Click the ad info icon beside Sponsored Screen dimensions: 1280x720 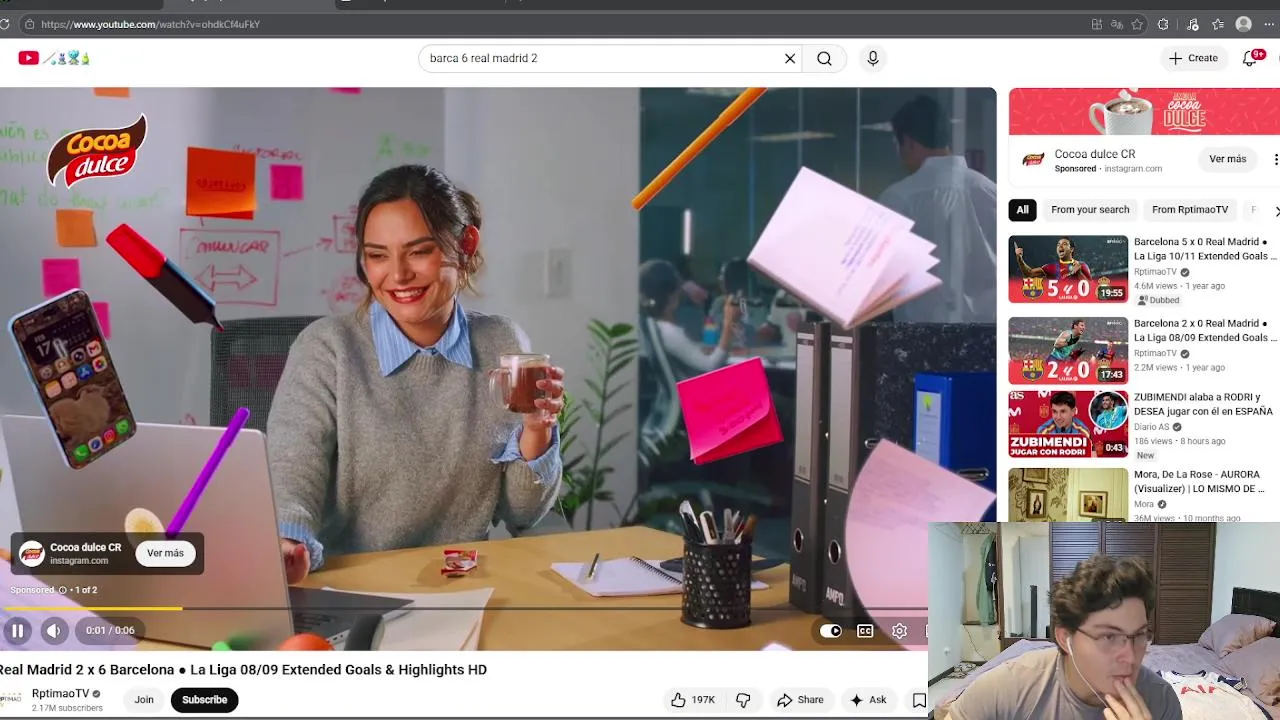[62, 590]
